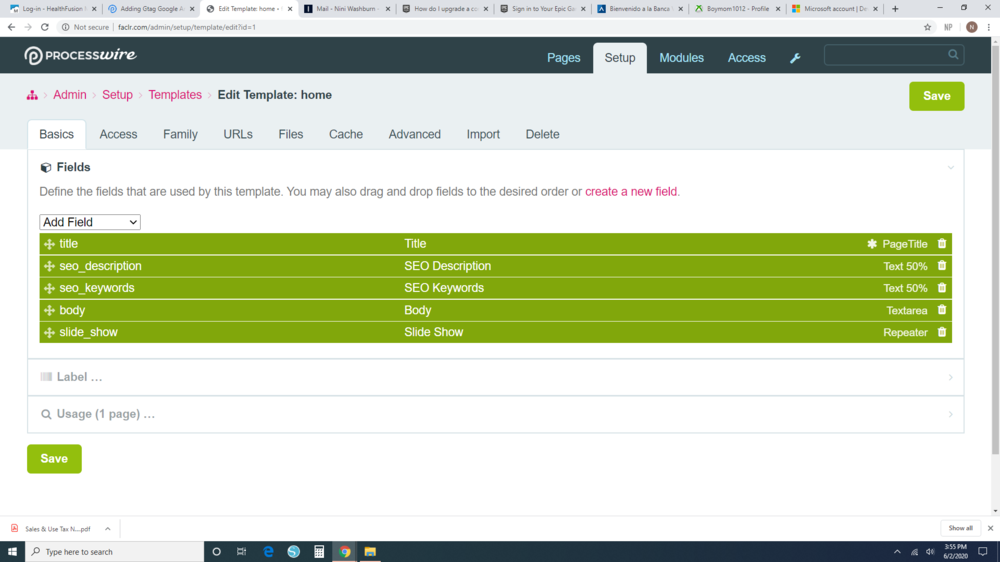Viewport: 1000px width, 562px height.
Task: Click the site tree icon in breadcrumb
Action: (x=32, y=95)
